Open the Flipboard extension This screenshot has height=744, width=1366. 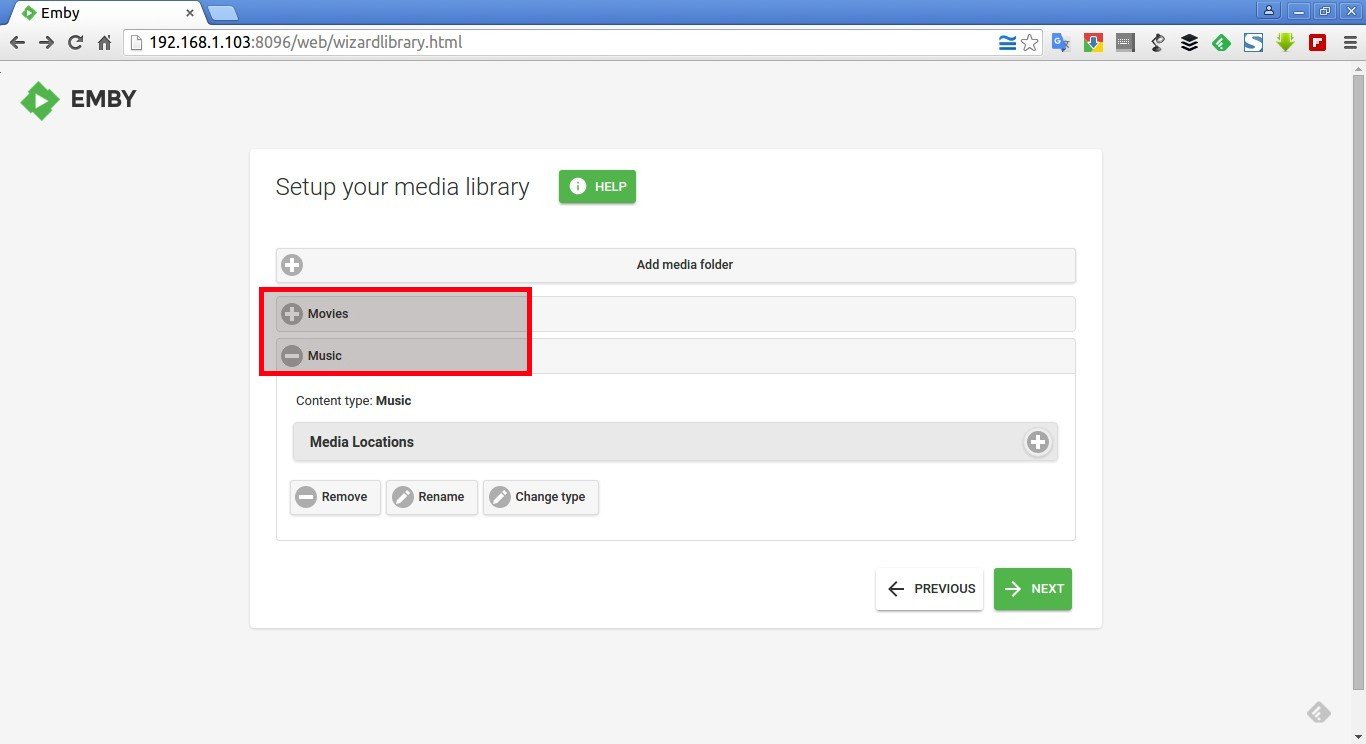(1317, 43)
